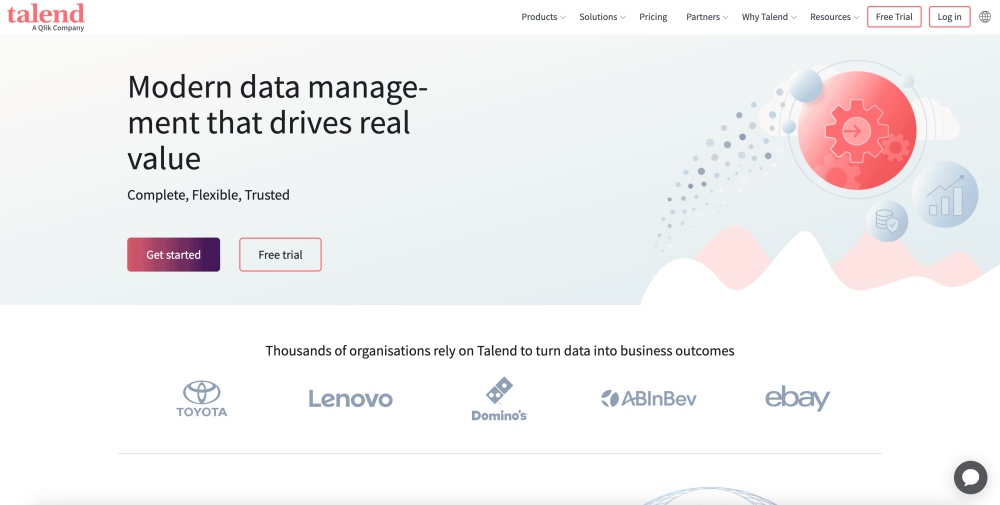Open the Resources dropdown
The width and height of the screenshot is (1000, 505).
835,17
